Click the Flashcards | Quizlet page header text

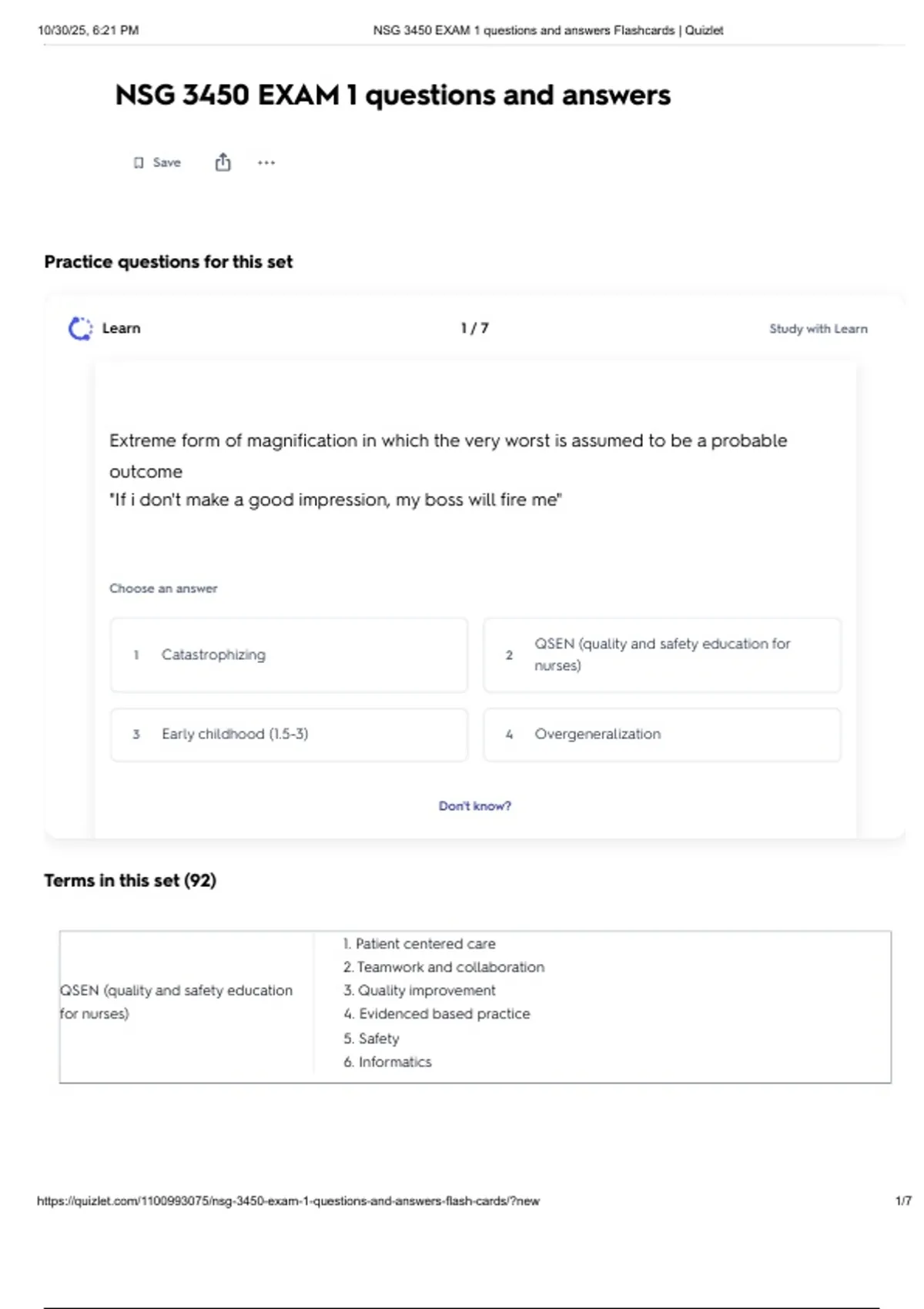pos(547,31)
